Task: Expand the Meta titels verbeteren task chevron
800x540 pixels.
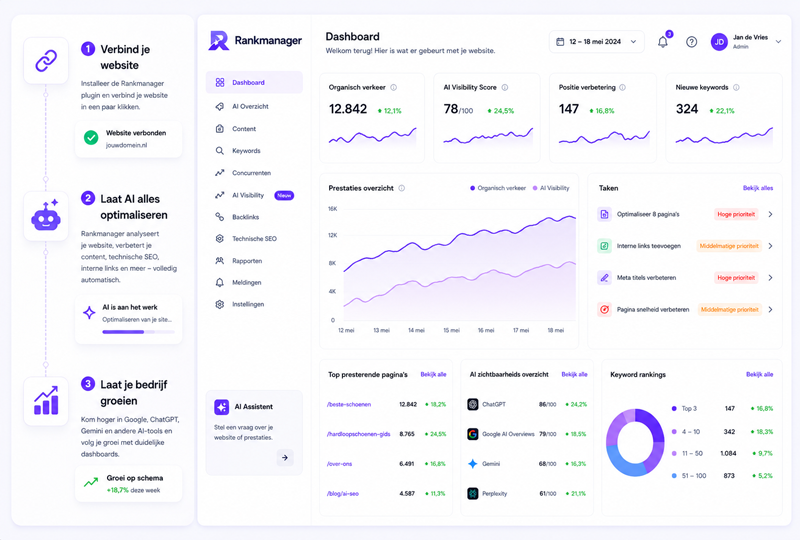Action: [x=770, y=278]
